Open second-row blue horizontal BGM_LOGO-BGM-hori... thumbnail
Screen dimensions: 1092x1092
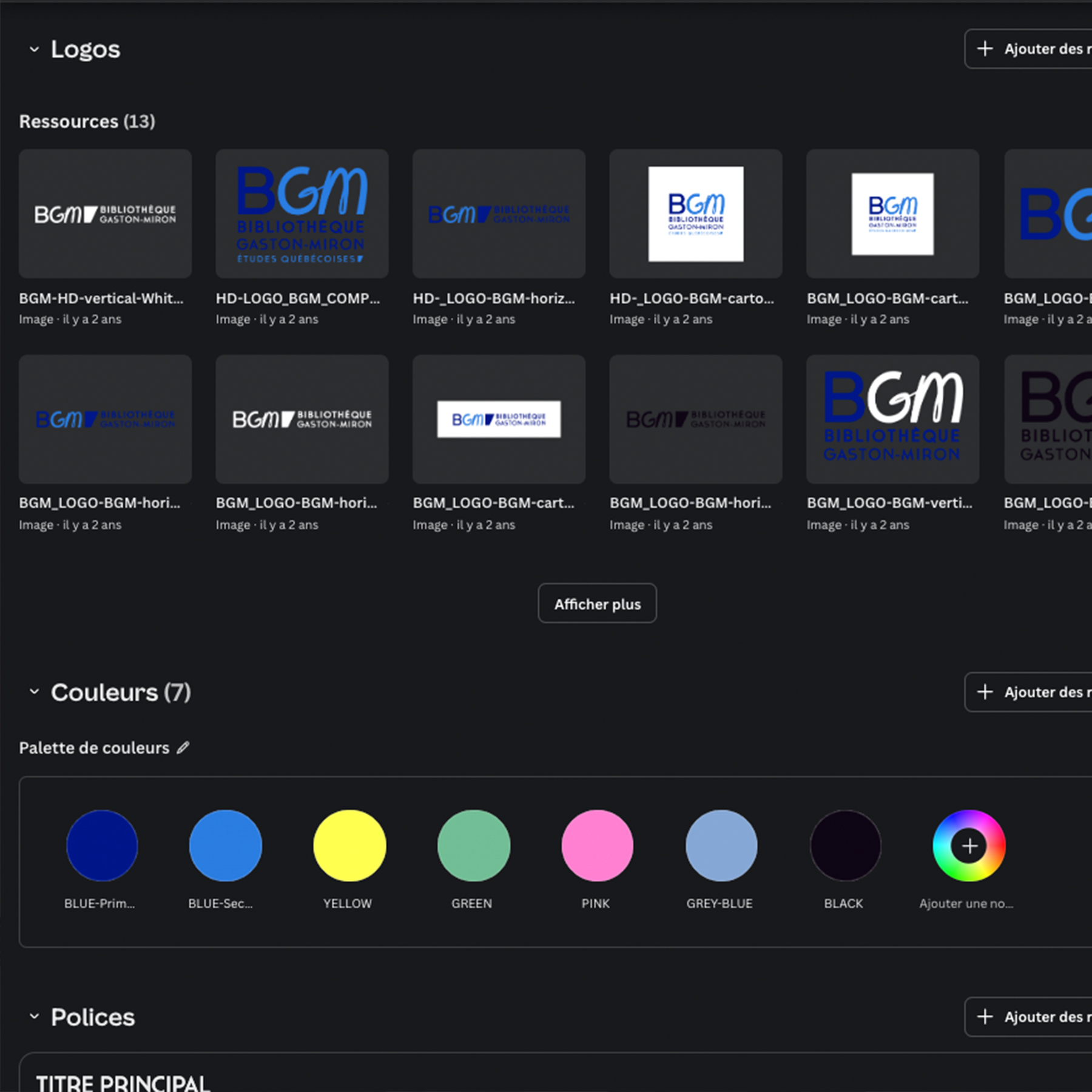click(106, 419)
